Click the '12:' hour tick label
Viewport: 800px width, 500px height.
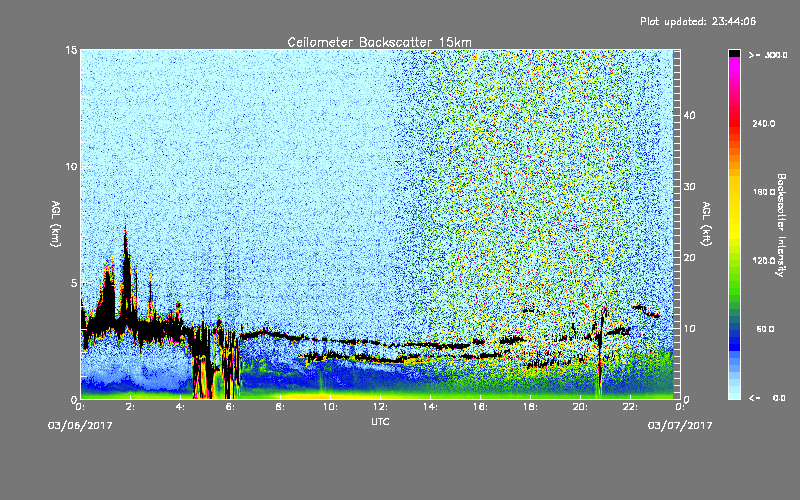coord(380,407)
